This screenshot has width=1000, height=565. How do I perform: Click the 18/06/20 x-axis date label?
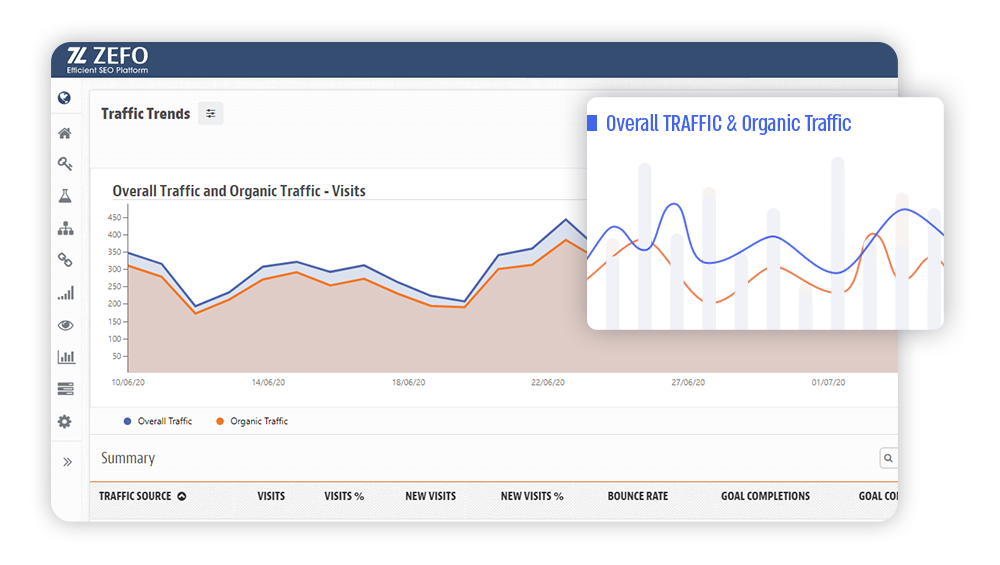[x=409, y=383]
